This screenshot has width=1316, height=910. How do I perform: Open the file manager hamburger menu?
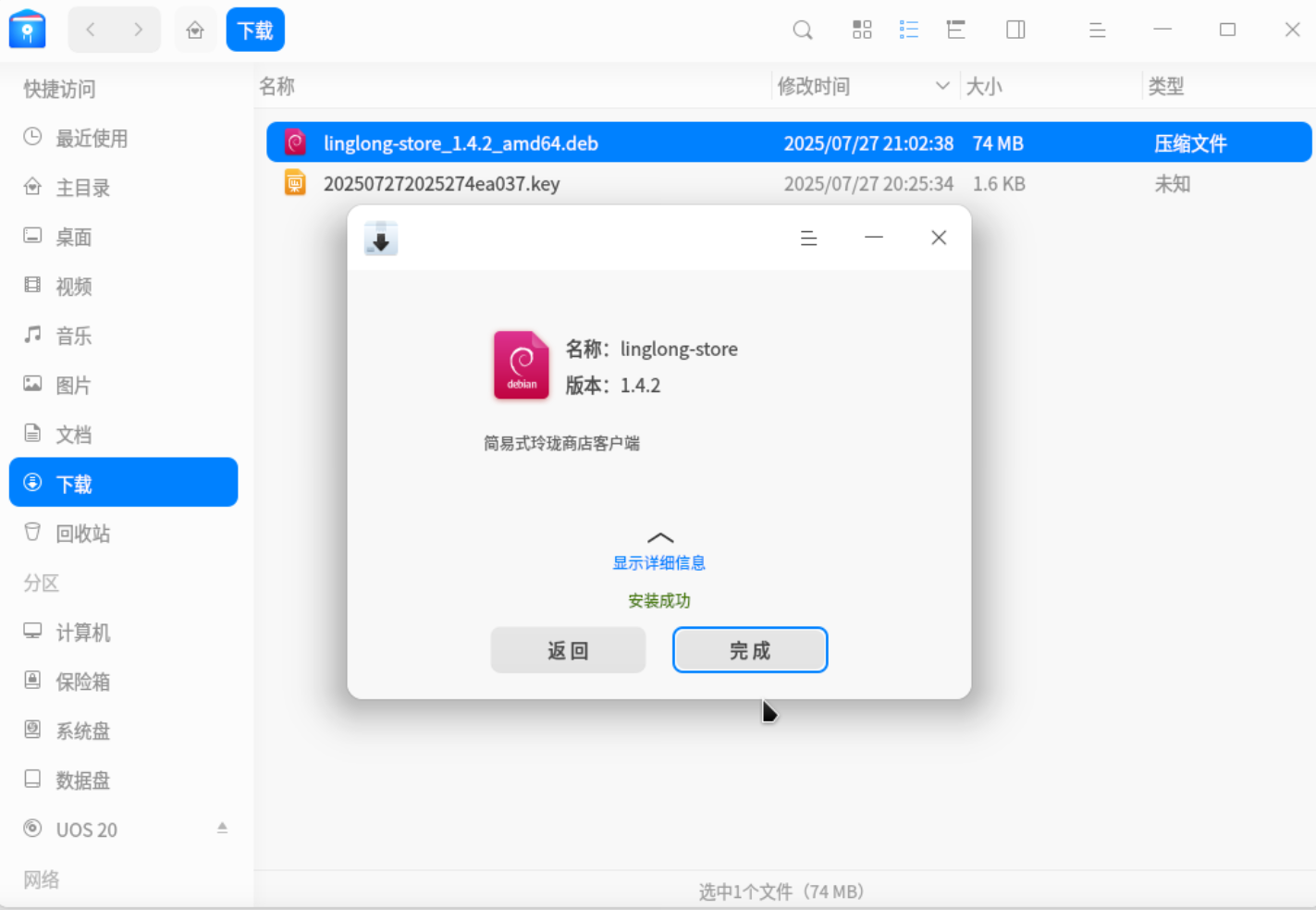tap(1096, 30)
